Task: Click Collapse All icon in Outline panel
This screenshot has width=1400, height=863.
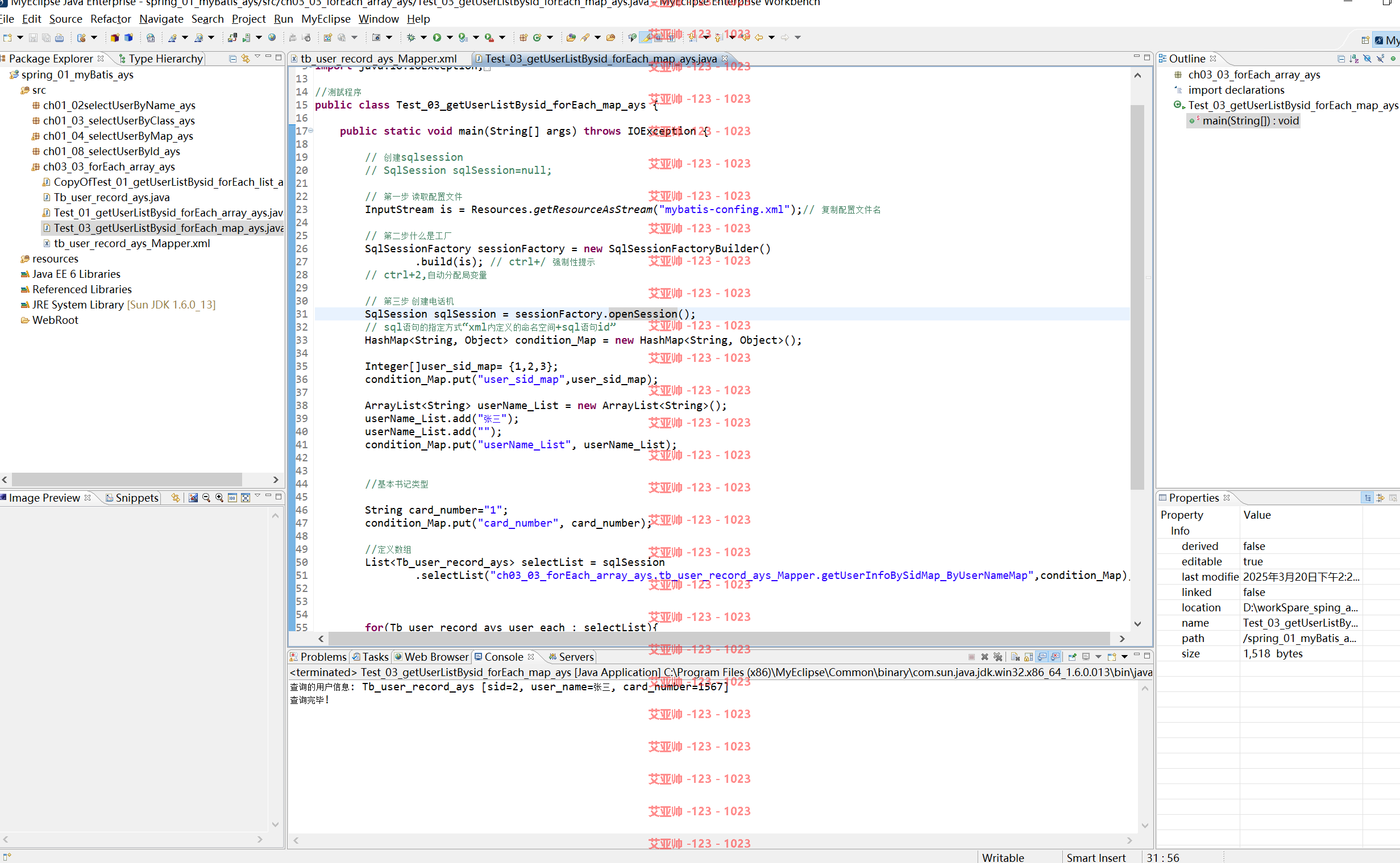Action: click(1341, 58)
